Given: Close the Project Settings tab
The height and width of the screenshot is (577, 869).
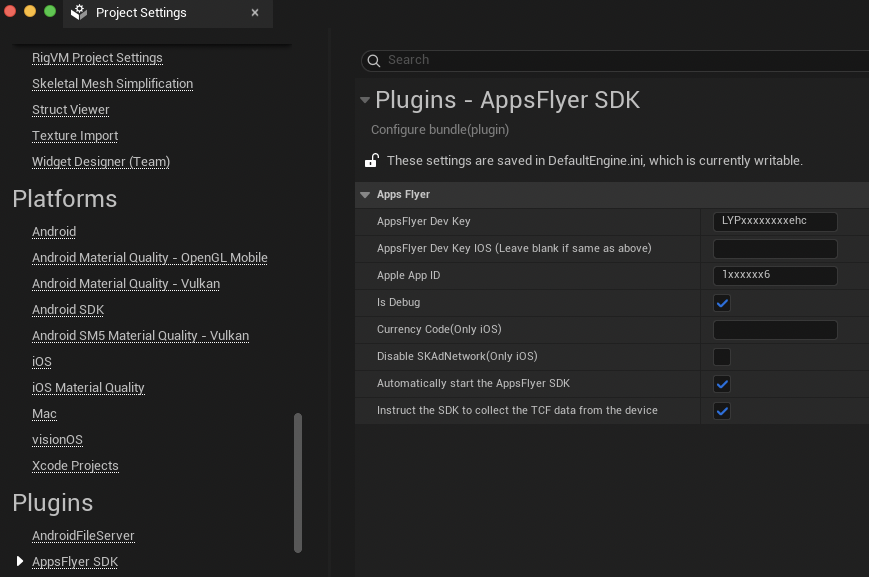Looking at the screenshot, I should coord(254,12).
